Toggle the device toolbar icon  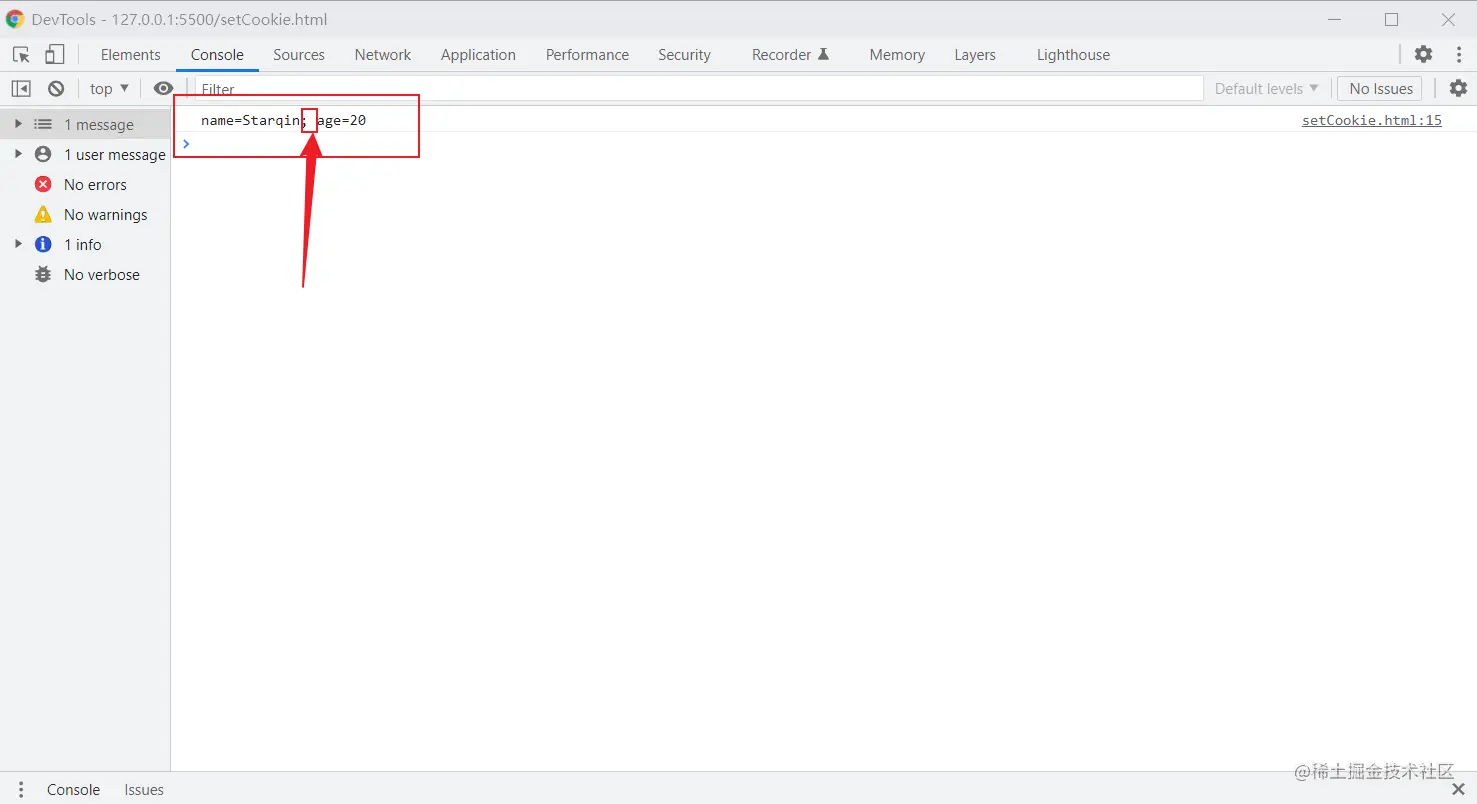tap(55, 54)
